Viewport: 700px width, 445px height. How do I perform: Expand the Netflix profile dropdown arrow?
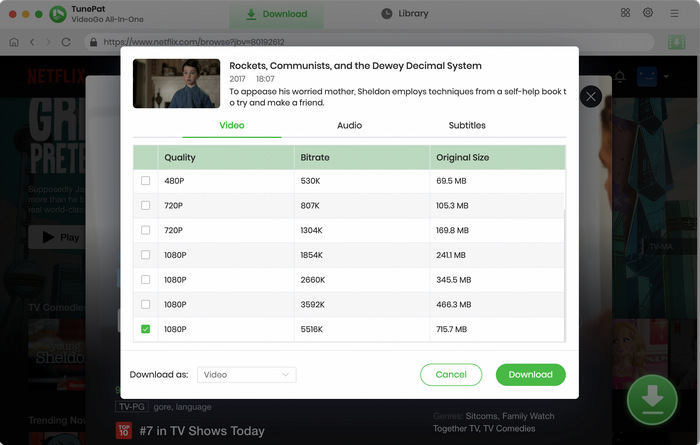(x=666, y=77)
